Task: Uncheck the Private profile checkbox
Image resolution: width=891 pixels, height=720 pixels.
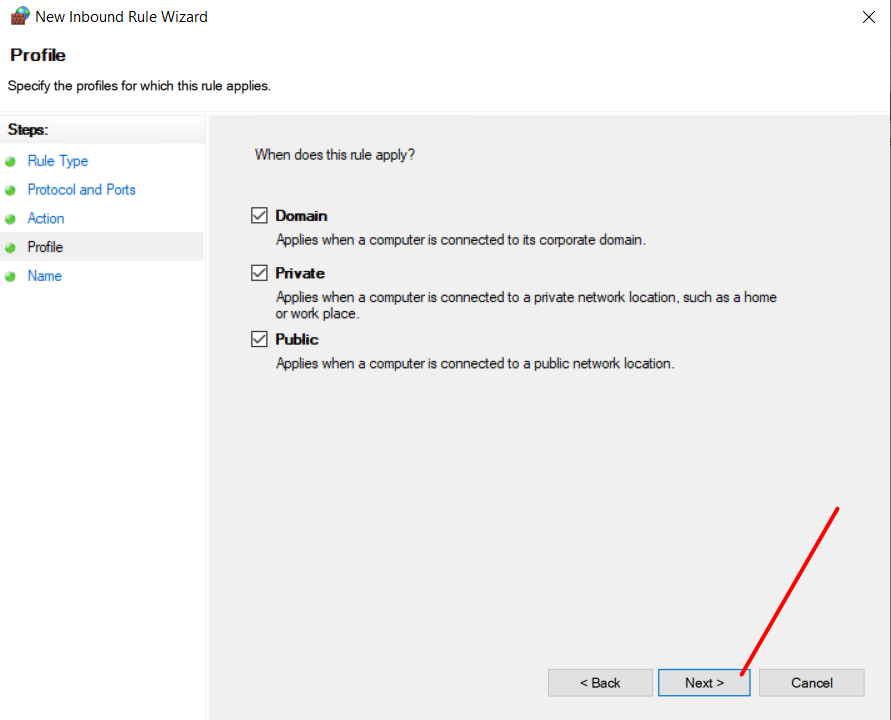Action: pyautogui.click(x=259, y=273)
